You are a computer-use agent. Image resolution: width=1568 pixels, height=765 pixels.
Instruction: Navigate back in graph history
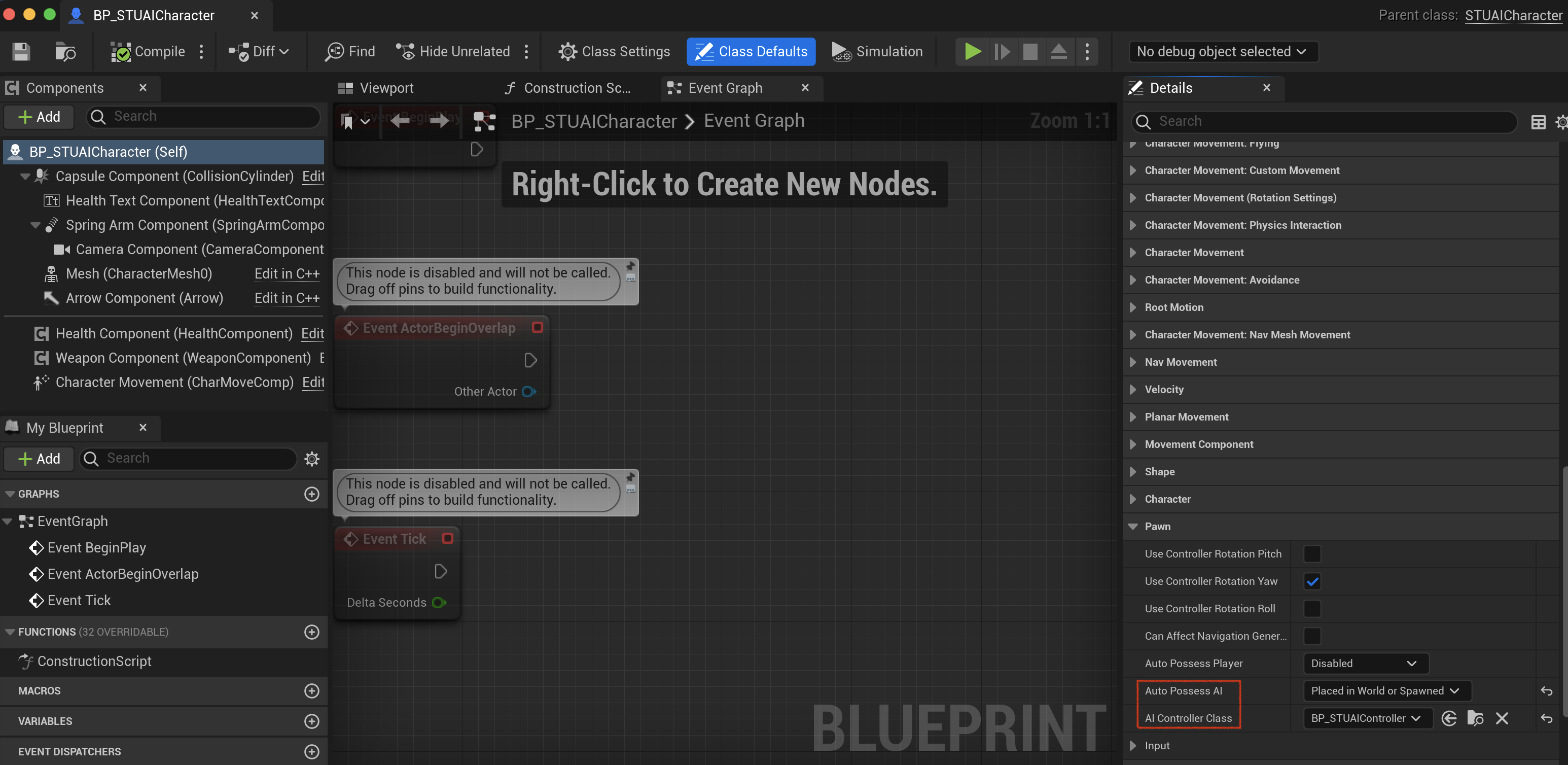(400, 121)
